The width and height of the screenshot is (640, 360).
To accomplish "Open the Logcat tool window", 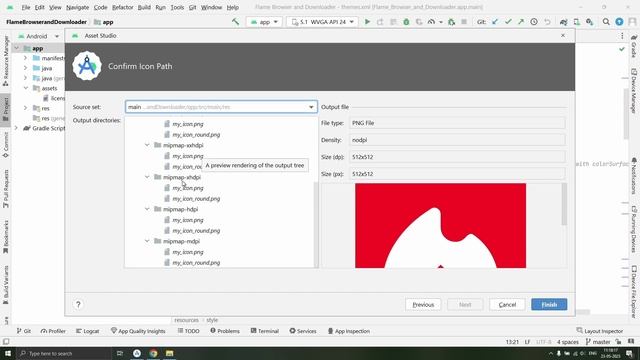I will click(x=87, y=331).
